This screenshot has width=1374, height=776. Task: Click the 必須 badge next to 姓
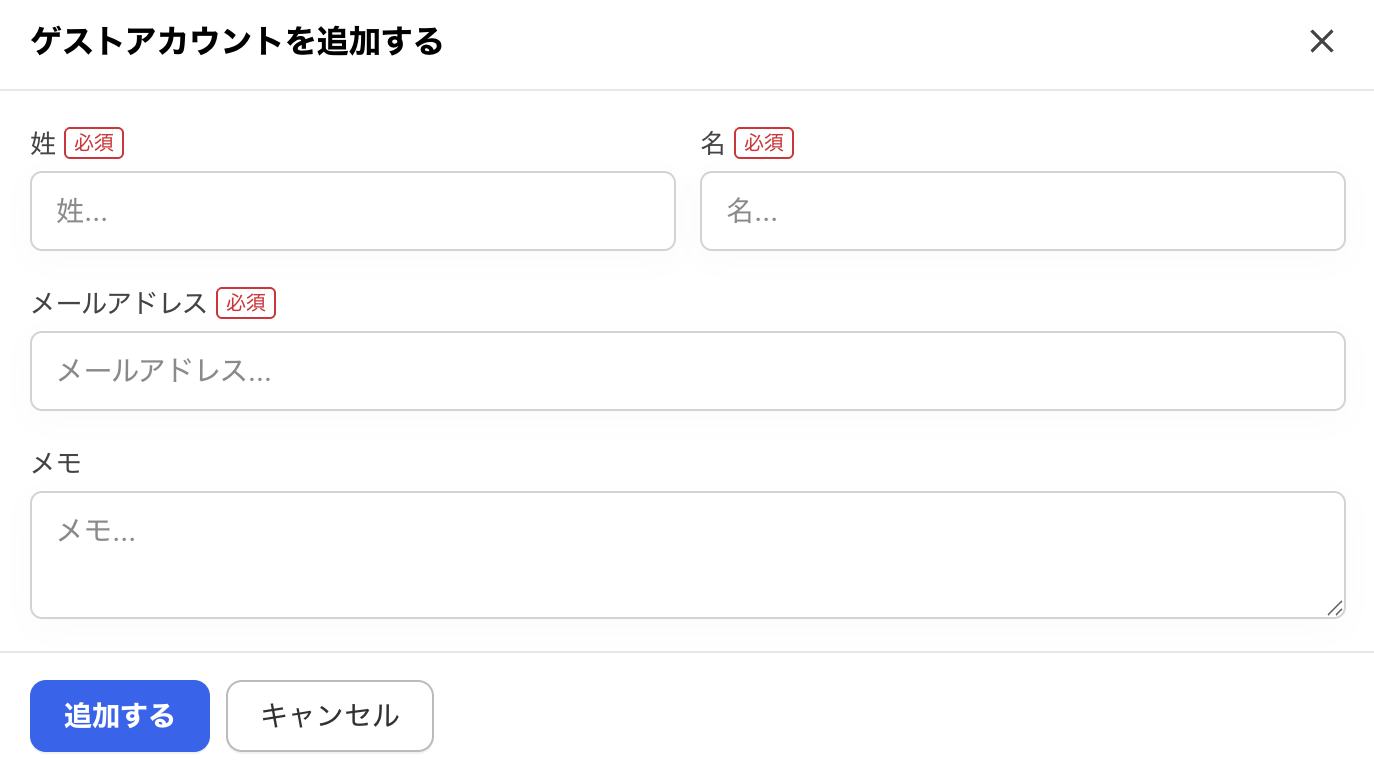(93, 143)
